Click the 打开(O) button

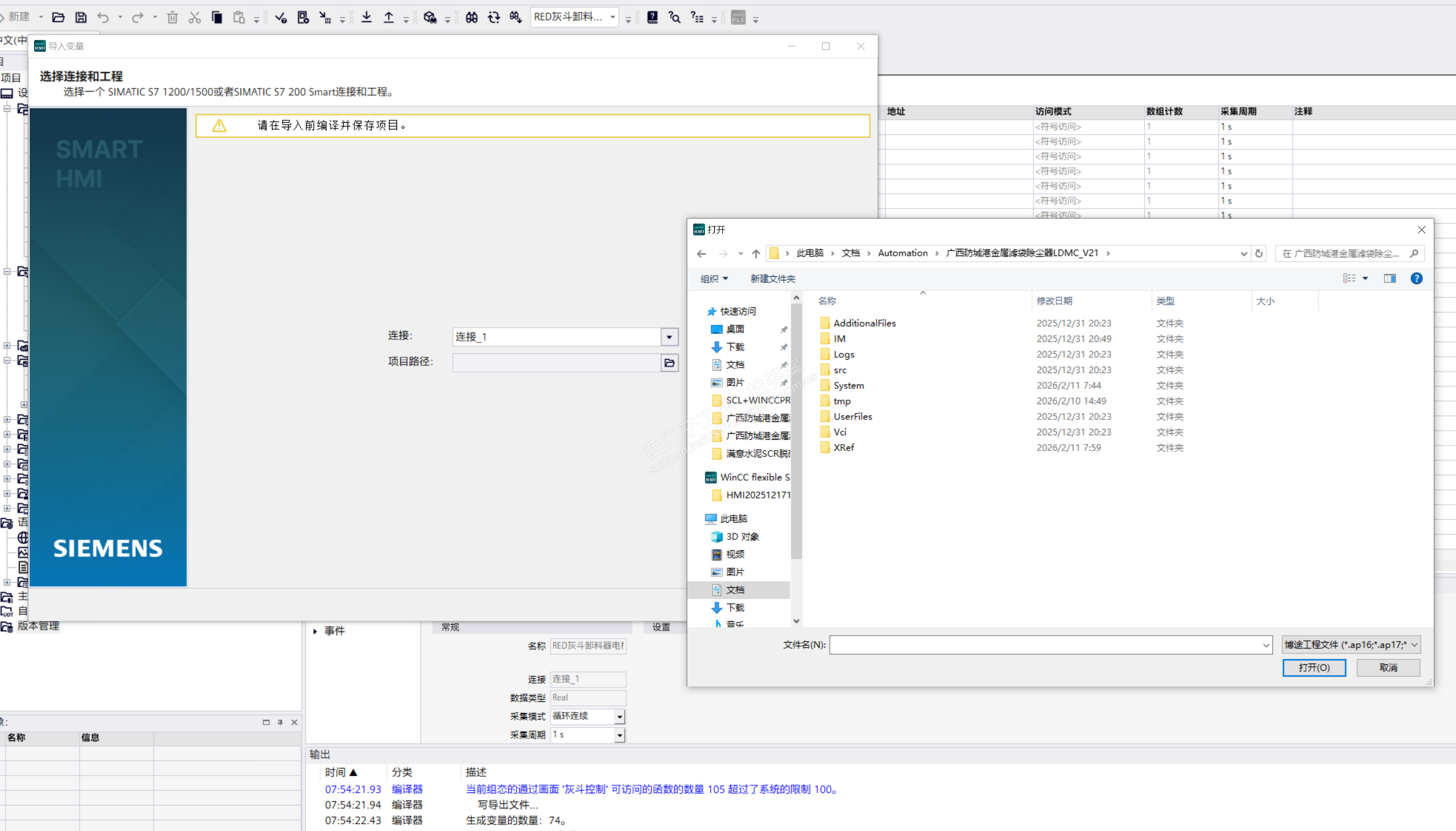tap(1313, 667)
